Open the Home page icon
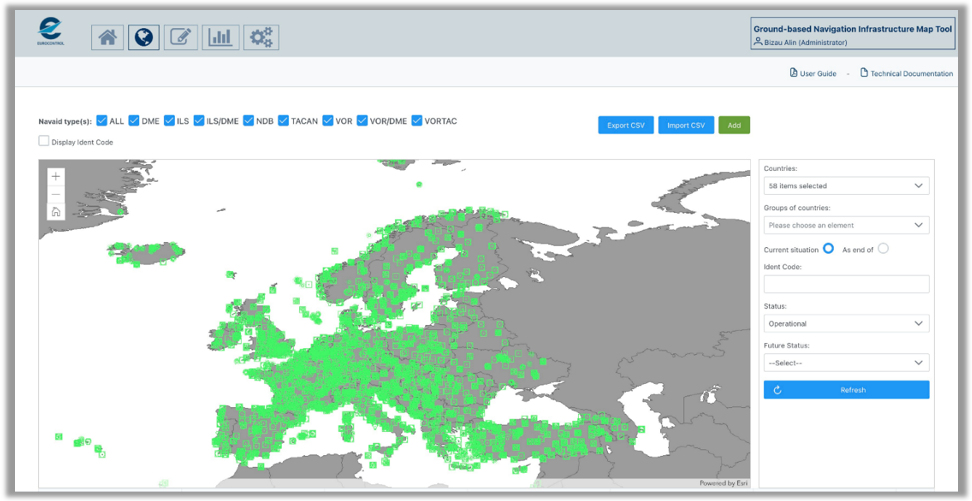 (x=107, y=38)
